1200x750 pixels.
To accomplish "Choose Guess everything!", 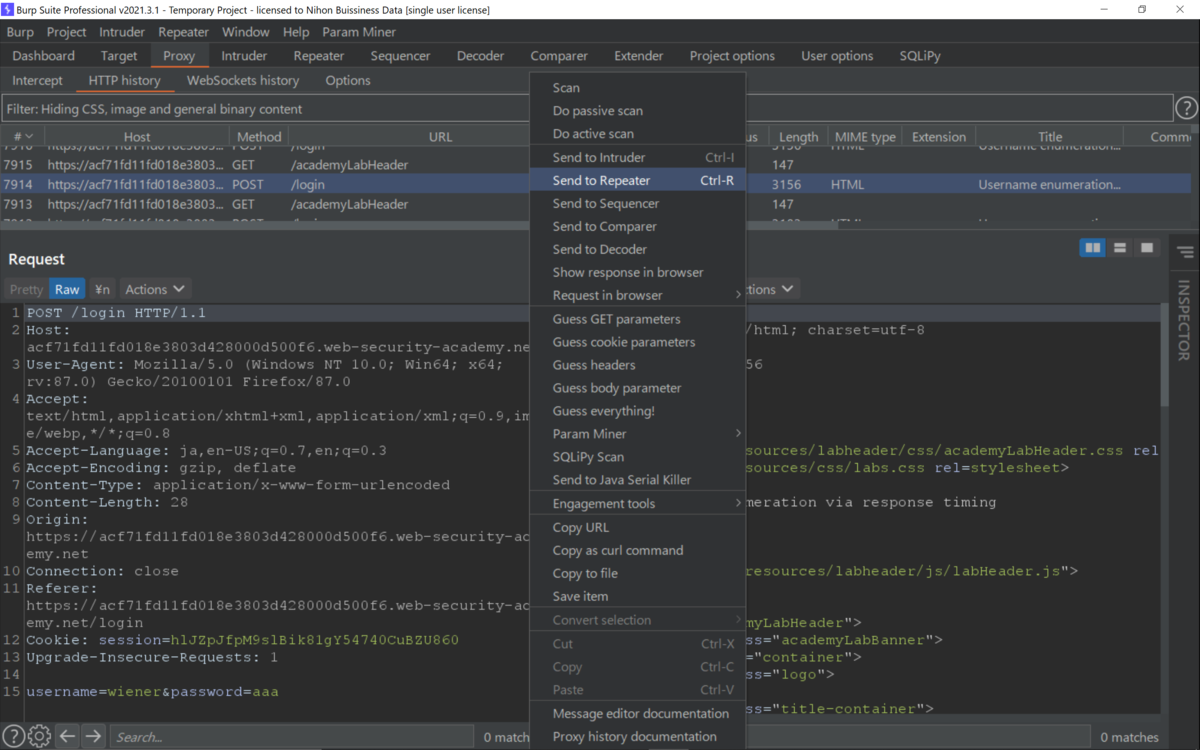I will point(638,411).
